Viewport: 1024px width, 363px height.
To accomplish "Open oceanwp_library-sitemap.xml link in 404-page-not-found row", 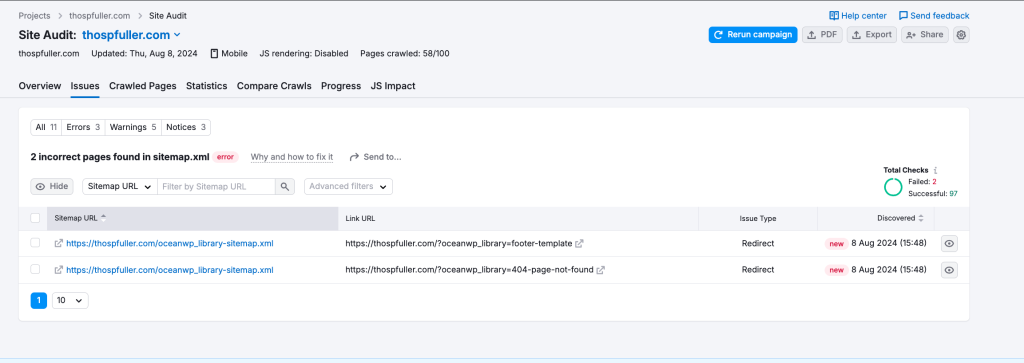I will (170, 270).
